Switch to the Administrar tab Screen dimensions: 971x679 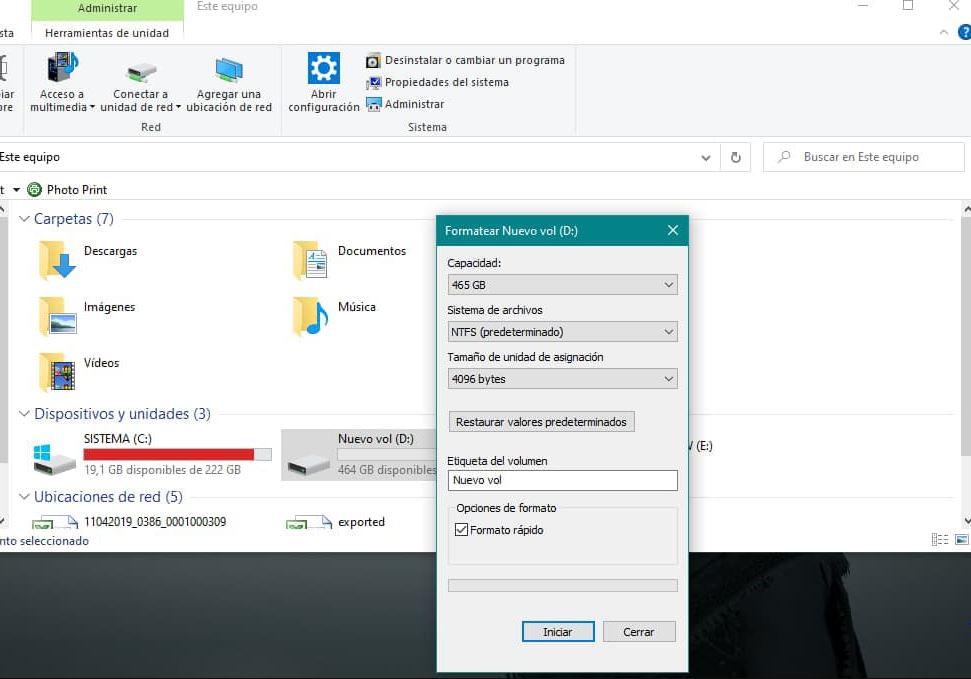[108, 9]
